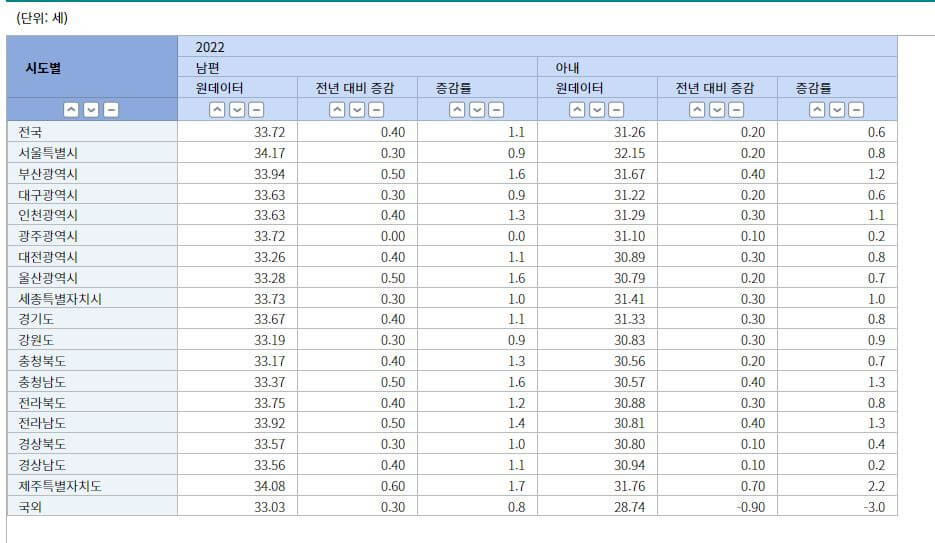Click the 남편 group header
Screen dimensions: 935x543
click(357, 67)
